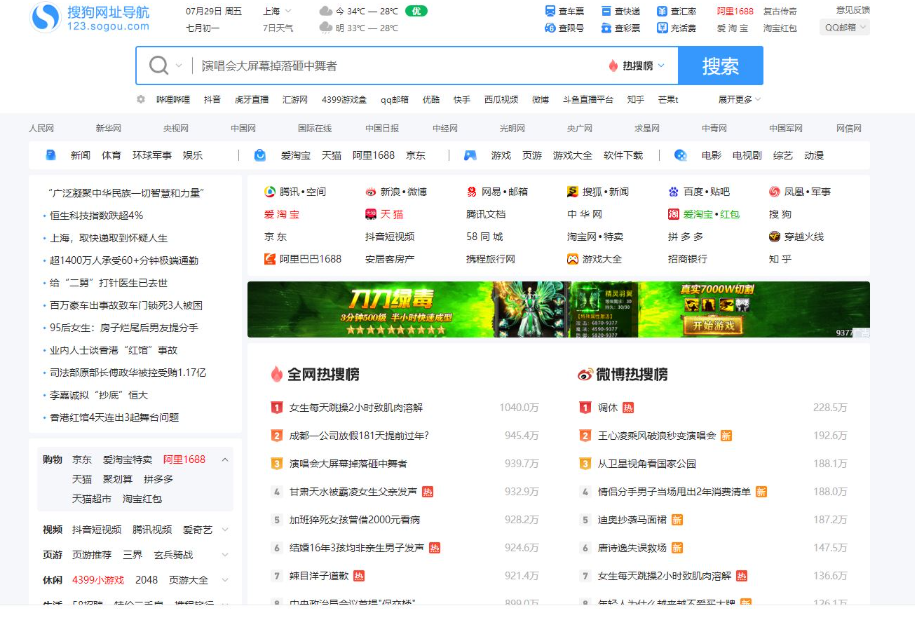Viewport: 915px width, 629px height.
Task: Open the 人民网 news site tab
Action: [41, 129]
